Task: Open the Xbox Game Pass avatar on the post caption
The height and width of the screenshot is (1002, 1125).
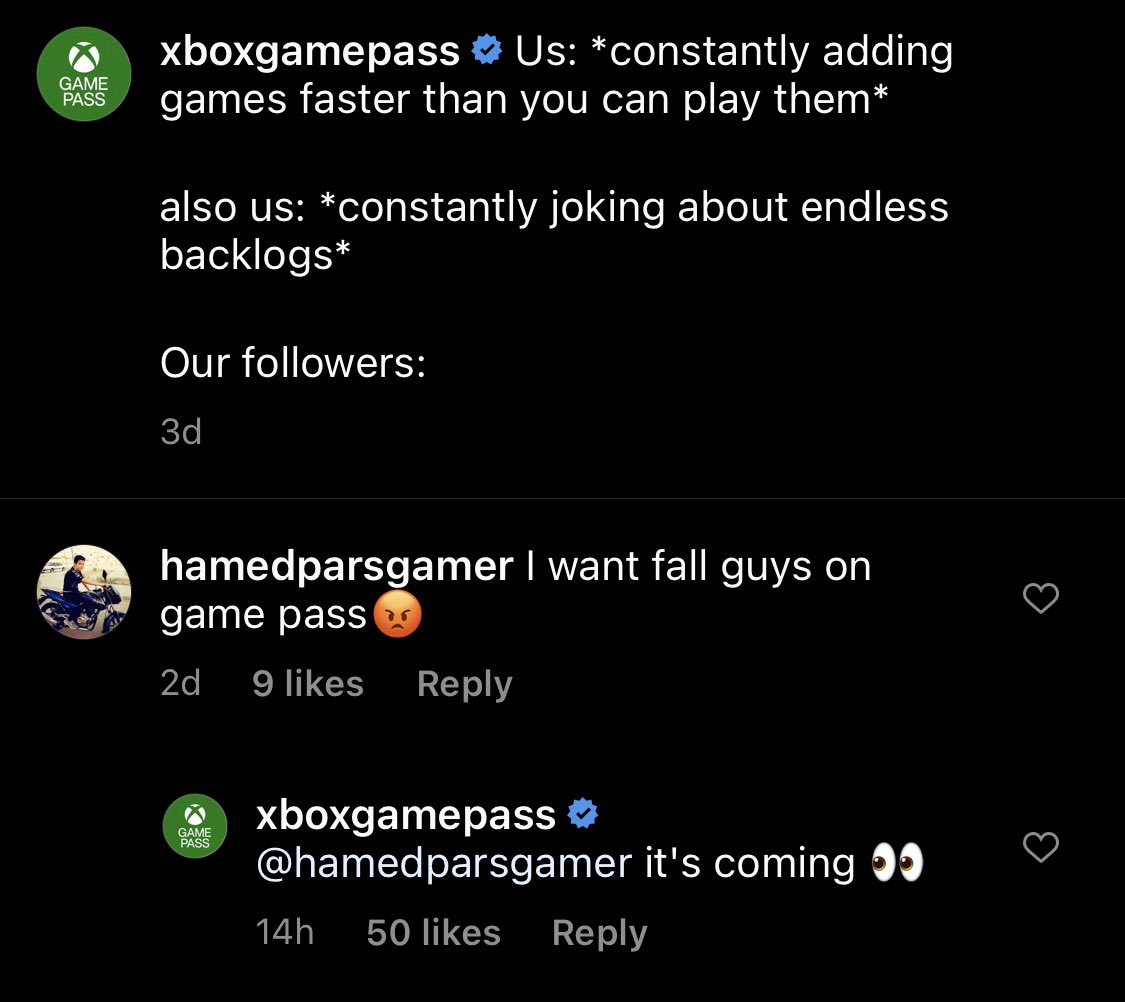Action: (84, 73)
